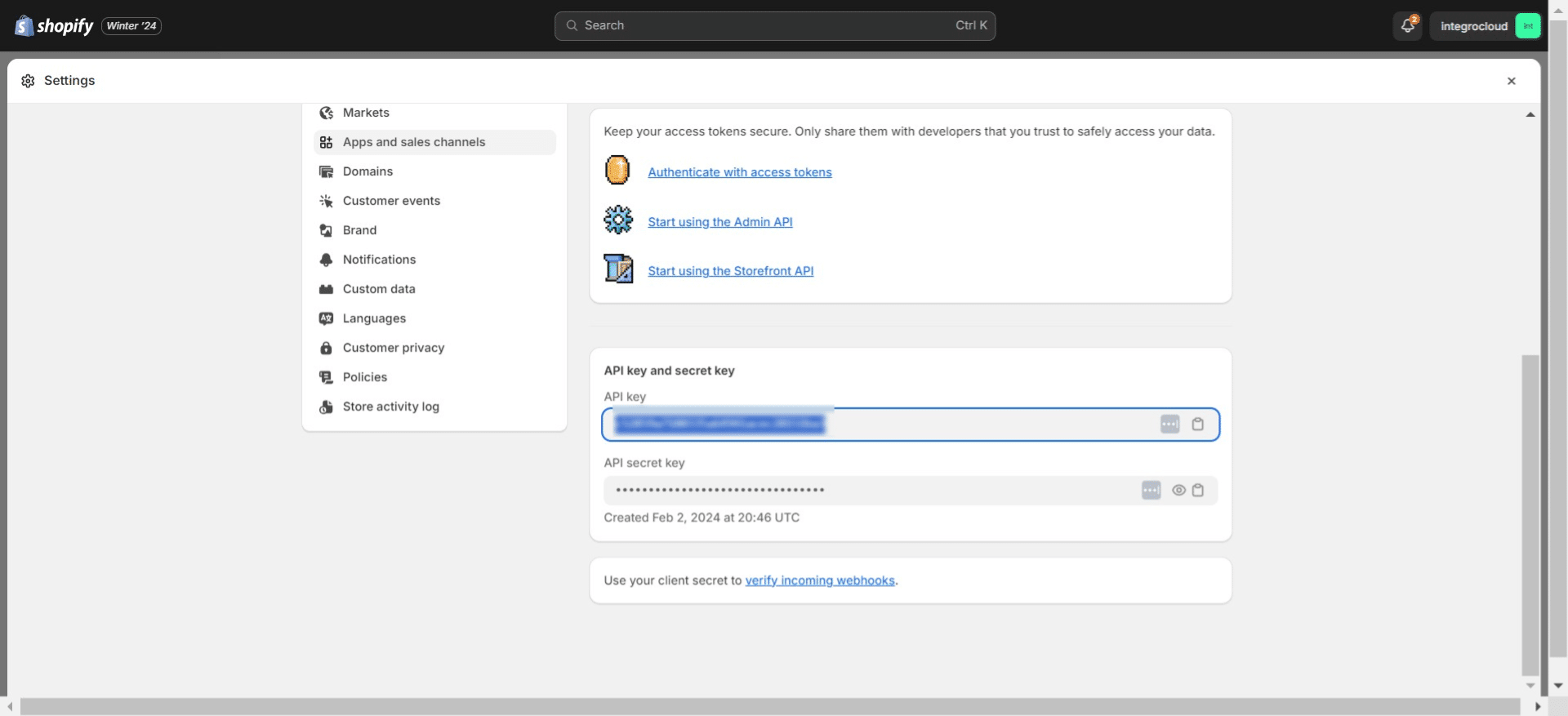The image size is (1568, 716).
Task: Go to Domains settings
Action: (x=367, y=171)
